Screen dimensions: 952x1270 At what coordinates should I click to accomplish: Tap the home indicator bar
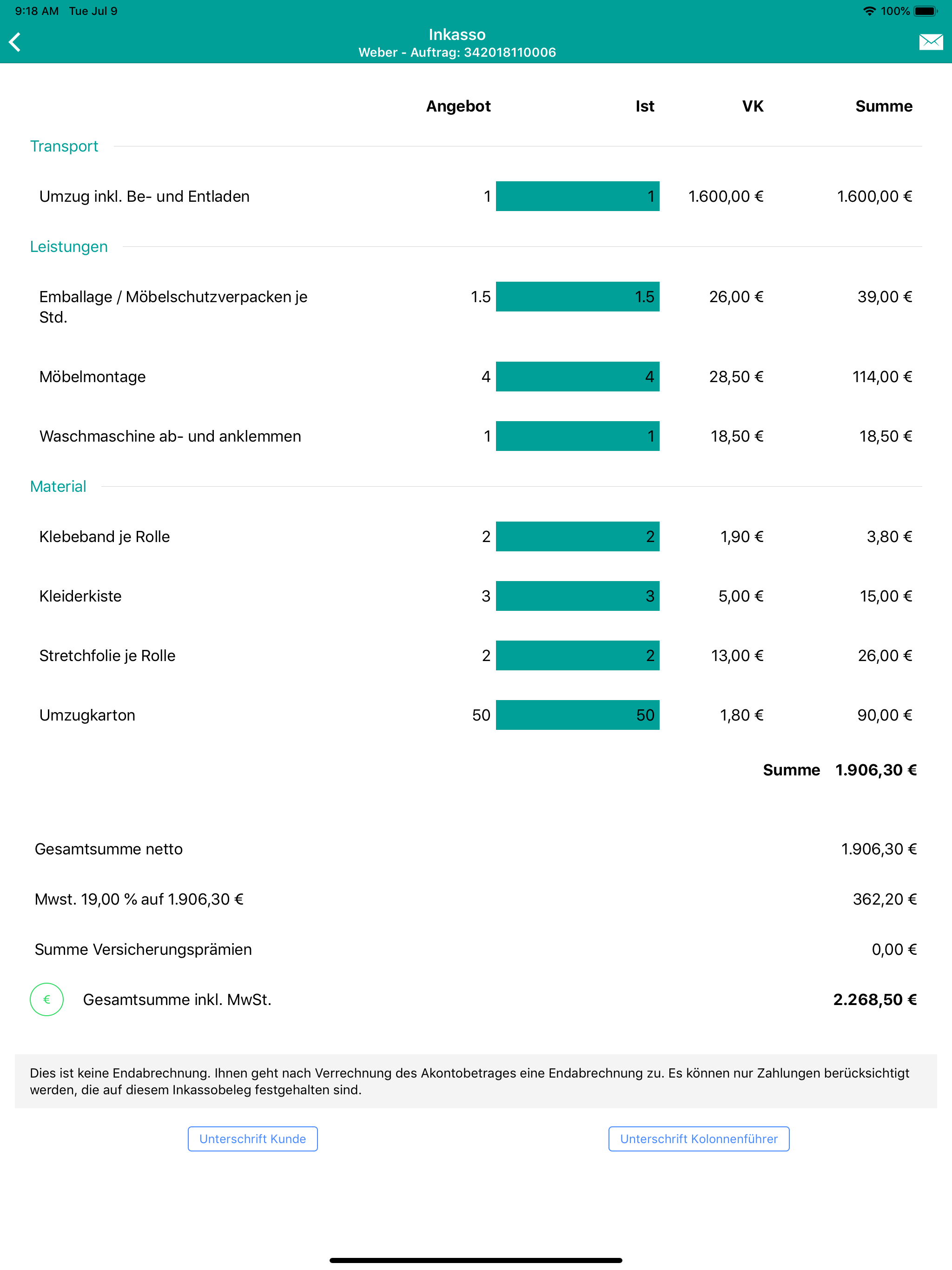pos(476,1260)
